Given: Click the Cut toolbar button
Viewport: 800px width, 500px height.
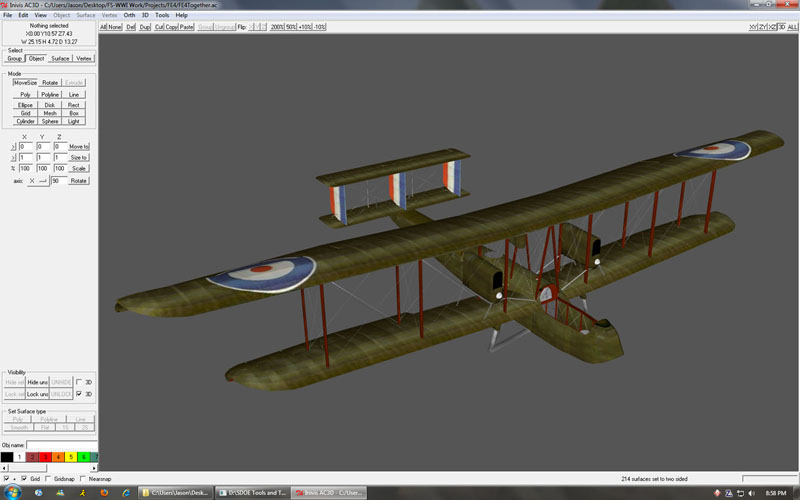Looking at the screenshot, I should [x=159, y=27].
